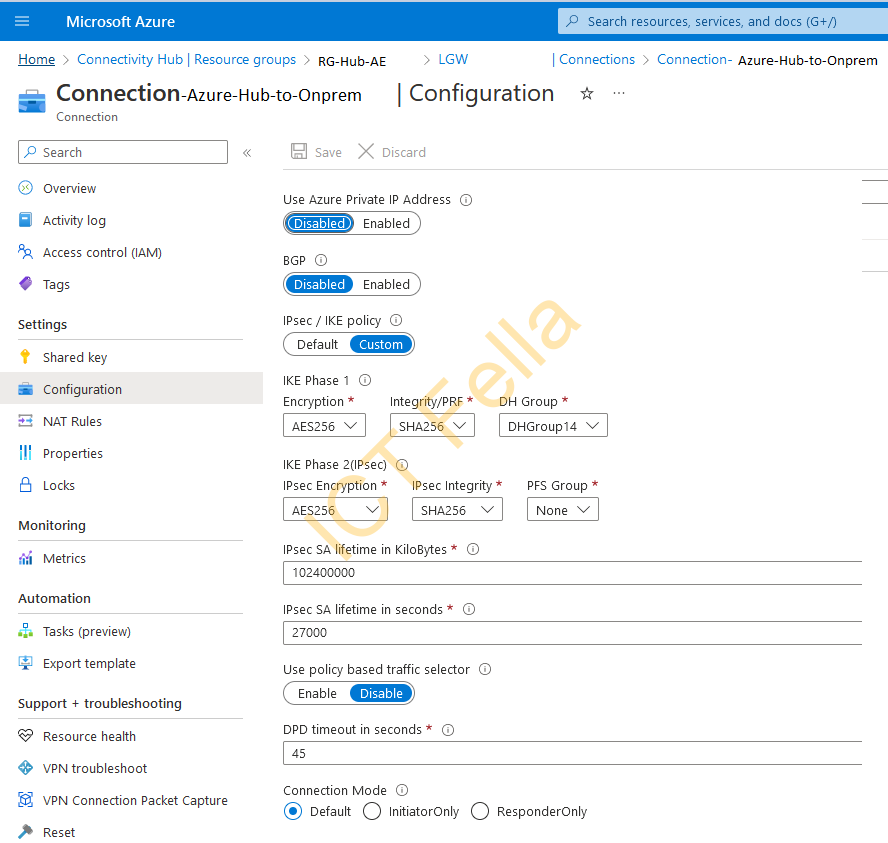Open Connectivity Hub | Resource groups breadcrumb

[186, 59]
